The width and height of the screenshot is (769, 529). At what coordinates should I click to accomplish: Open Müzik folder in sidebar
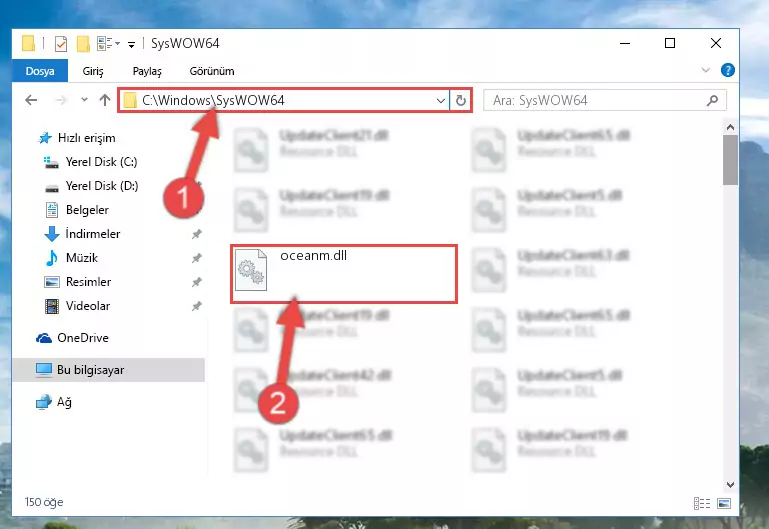71,258
